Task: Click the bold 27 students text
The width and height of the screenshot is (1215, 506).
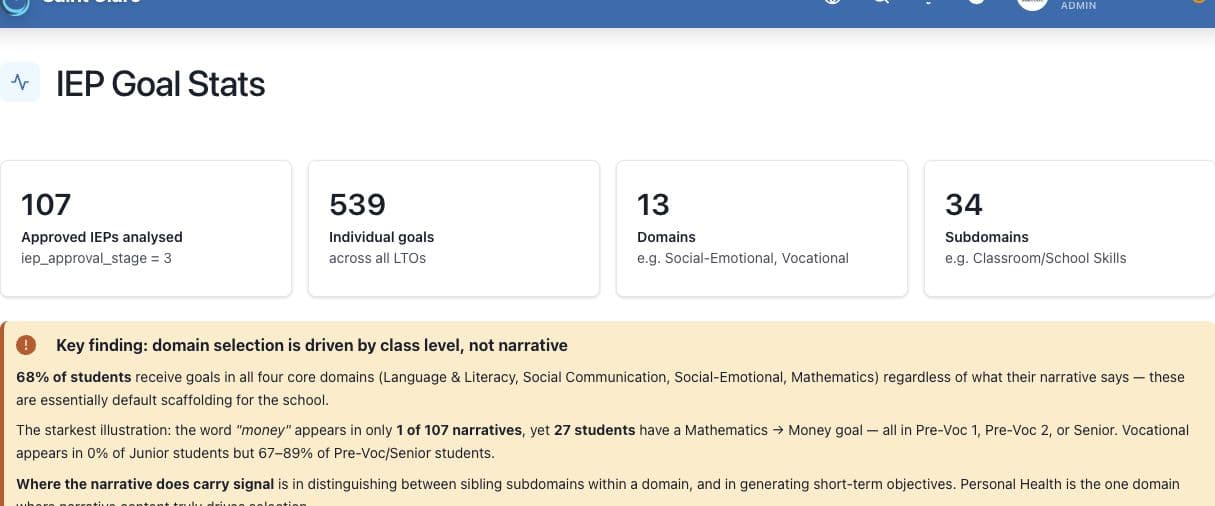Action: (x=595, y=430)
